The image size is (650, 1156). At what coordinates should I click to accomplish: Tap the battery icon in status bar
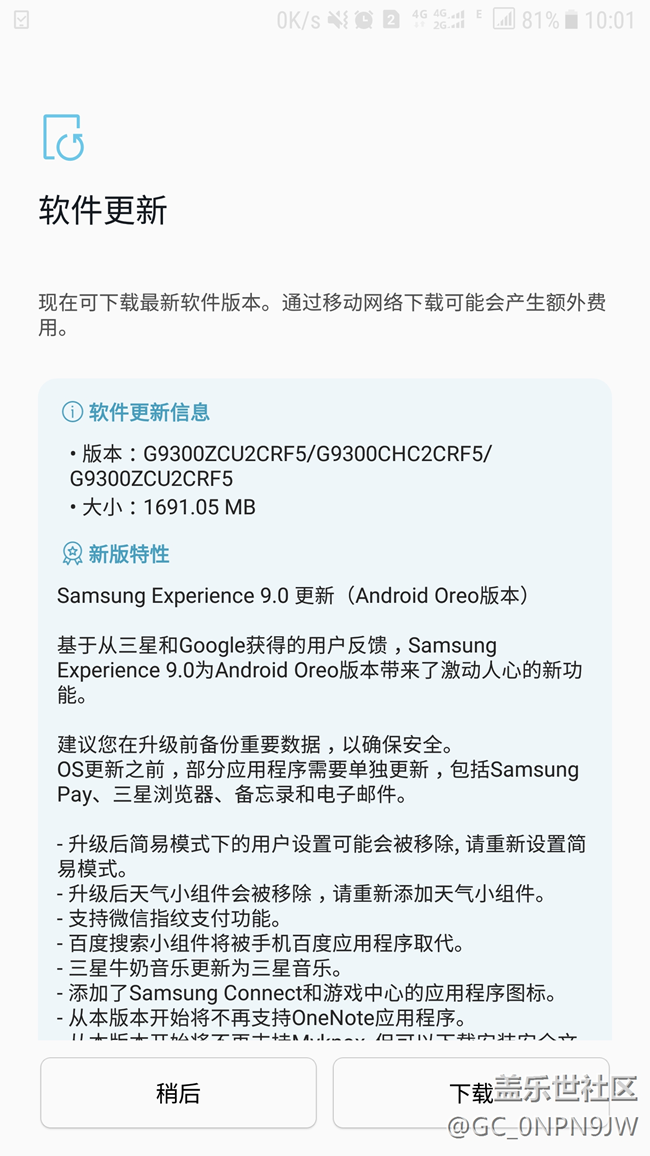(x=570, y=20)
